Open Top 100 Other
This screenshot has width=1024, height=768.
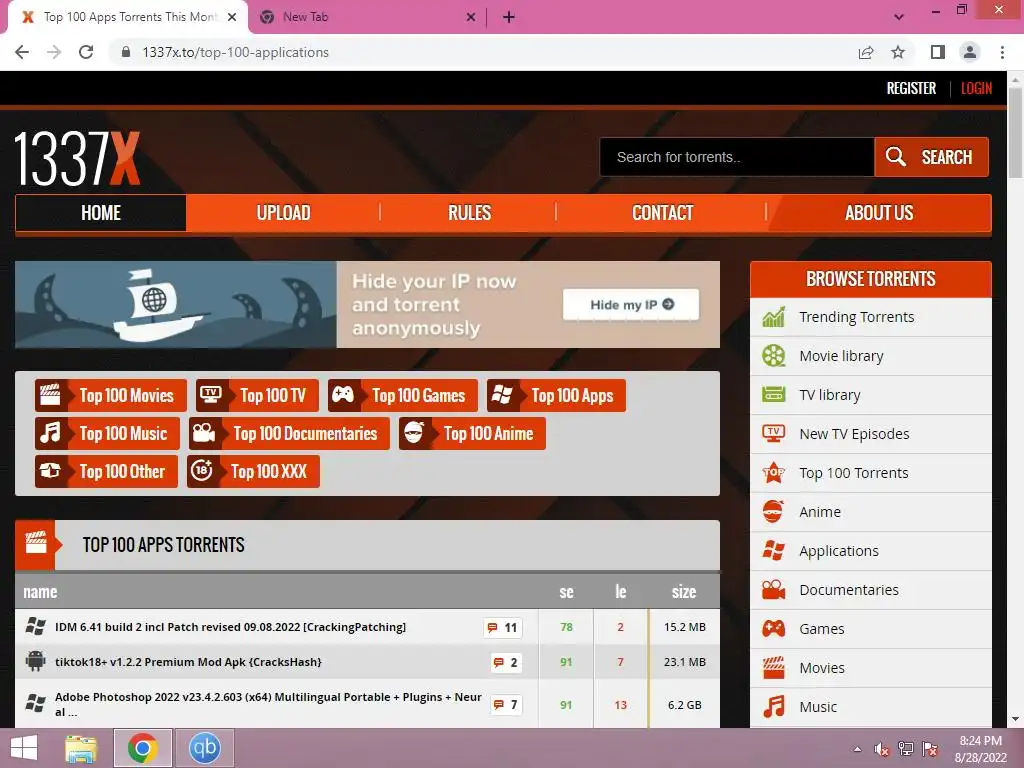click(x=106, y=471)
